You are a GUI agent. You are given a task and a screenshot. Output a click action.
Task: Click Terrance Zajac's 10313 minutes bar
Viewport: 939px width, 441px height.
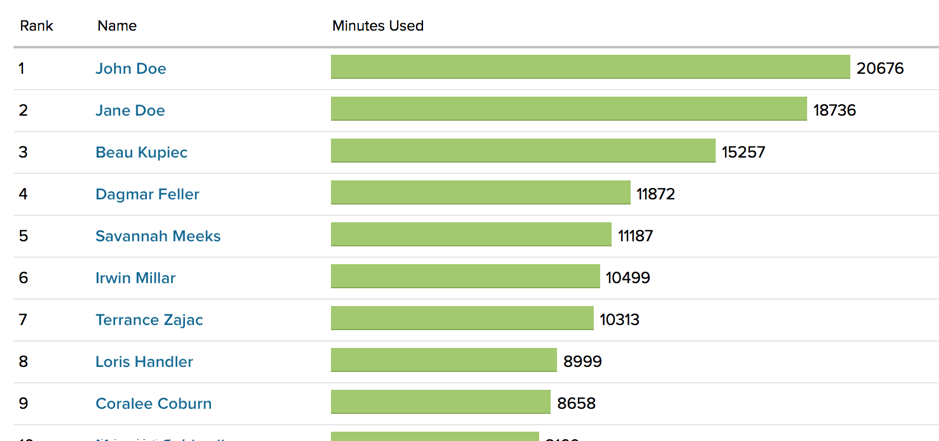[x=462, y=319]
